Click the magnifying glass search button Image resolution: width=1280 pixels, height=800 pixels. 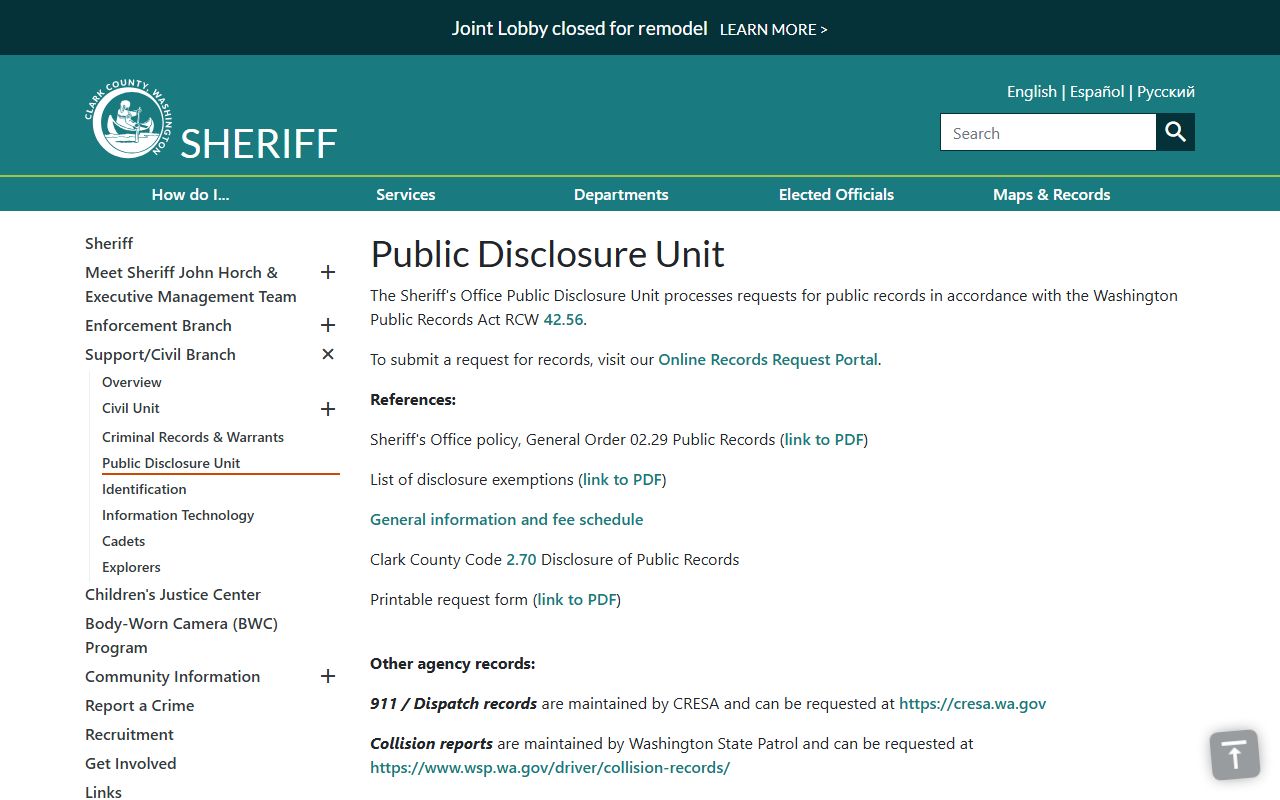pyautogui.click(x=1176, y=132)
